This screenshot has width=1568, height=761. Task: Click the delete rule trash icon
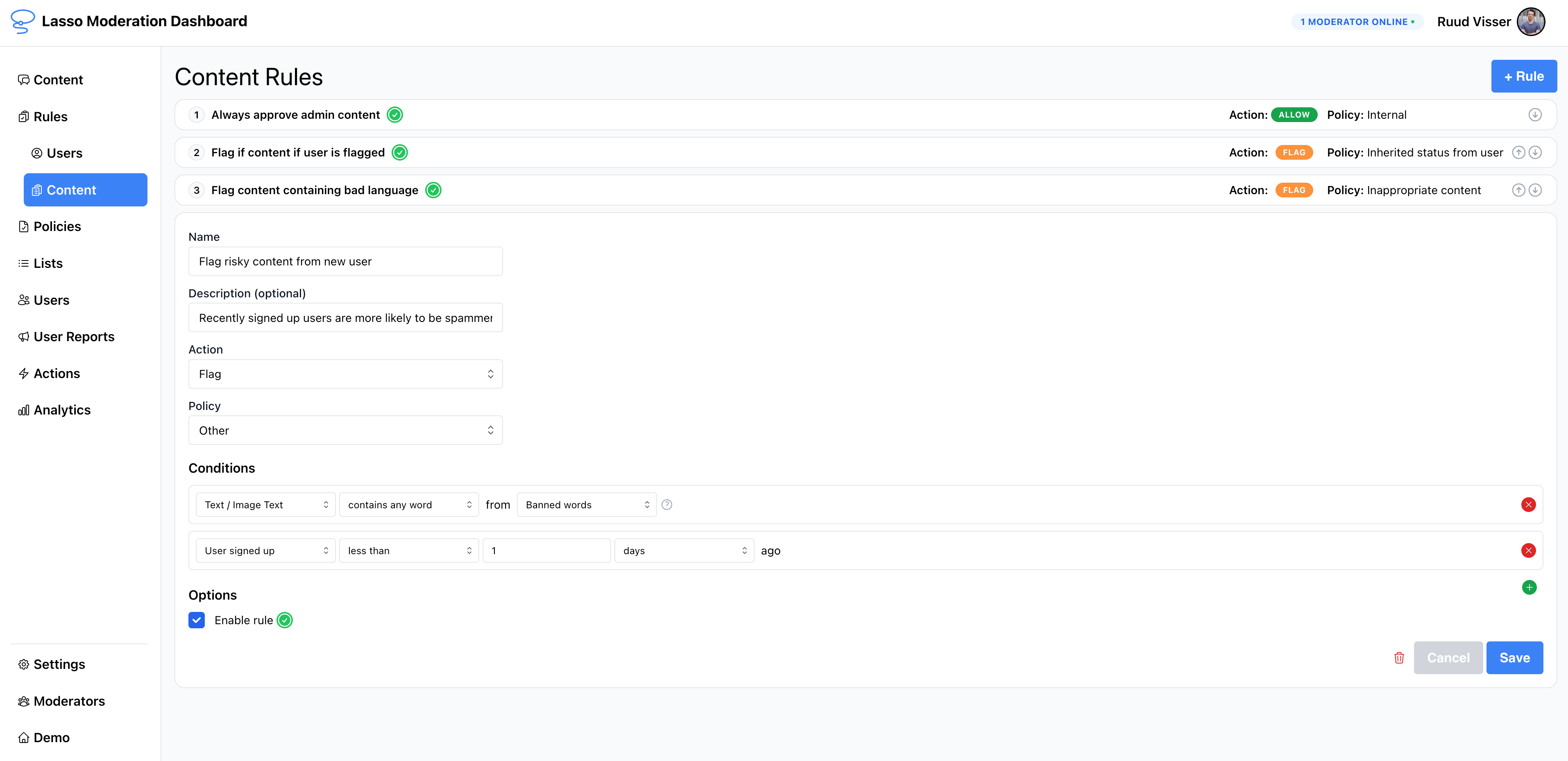[1399, 657]
